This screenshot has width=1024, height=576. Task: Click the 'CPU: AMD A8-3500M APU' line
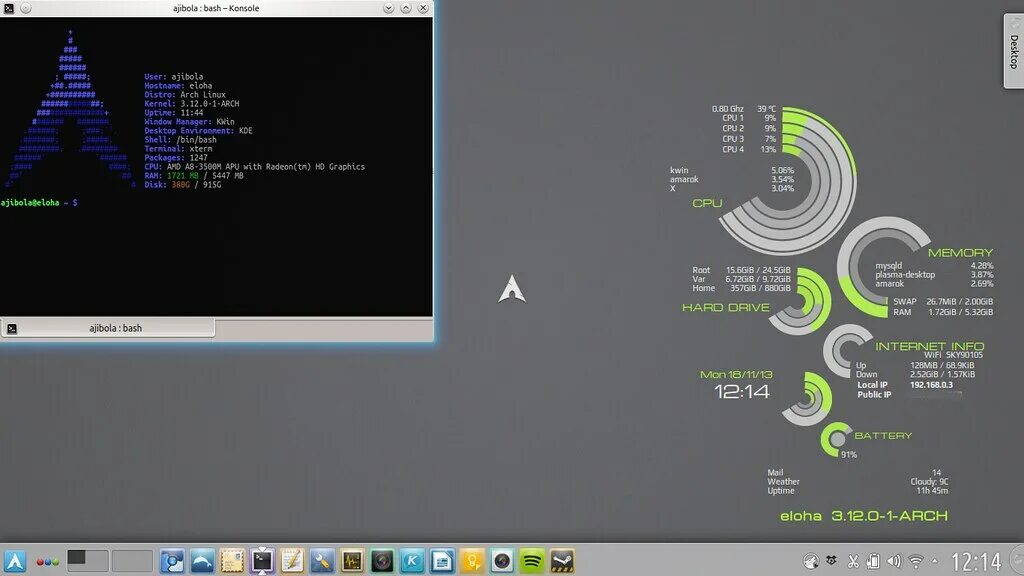[255, 167]
